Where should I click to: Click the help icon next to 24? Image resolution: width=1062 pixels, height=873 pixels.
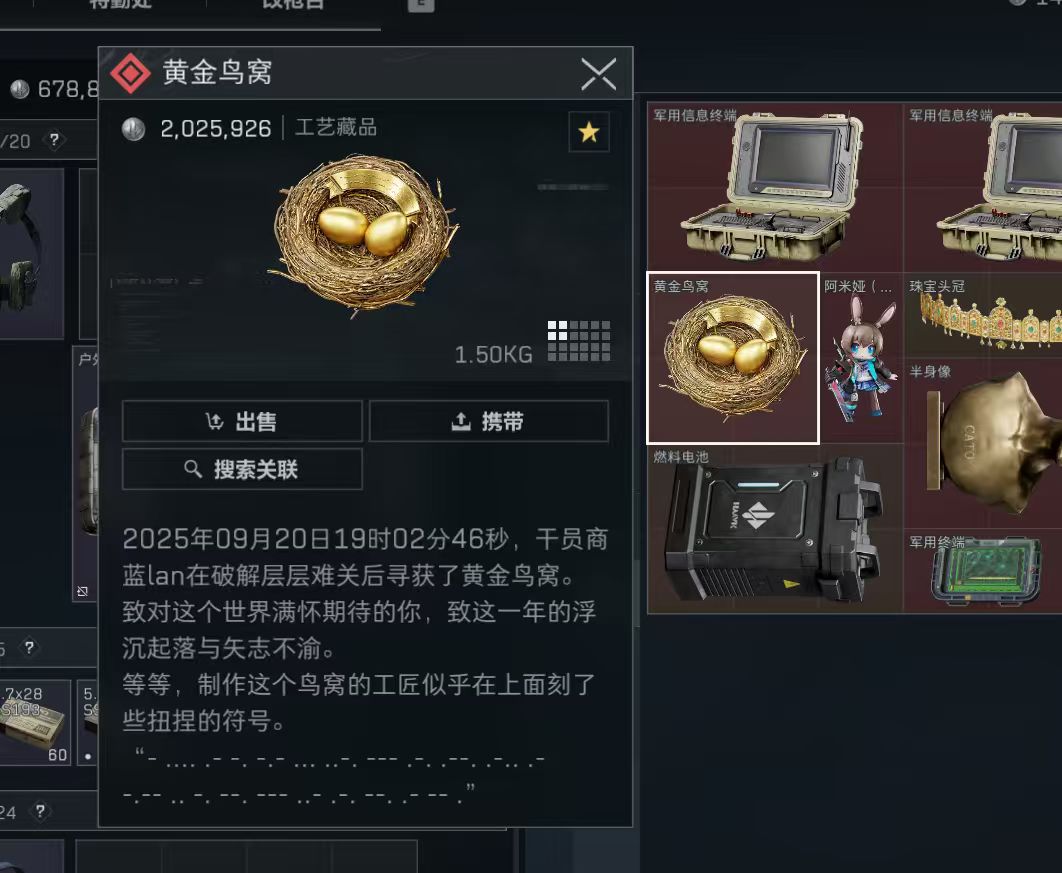[x=40, y=811]
